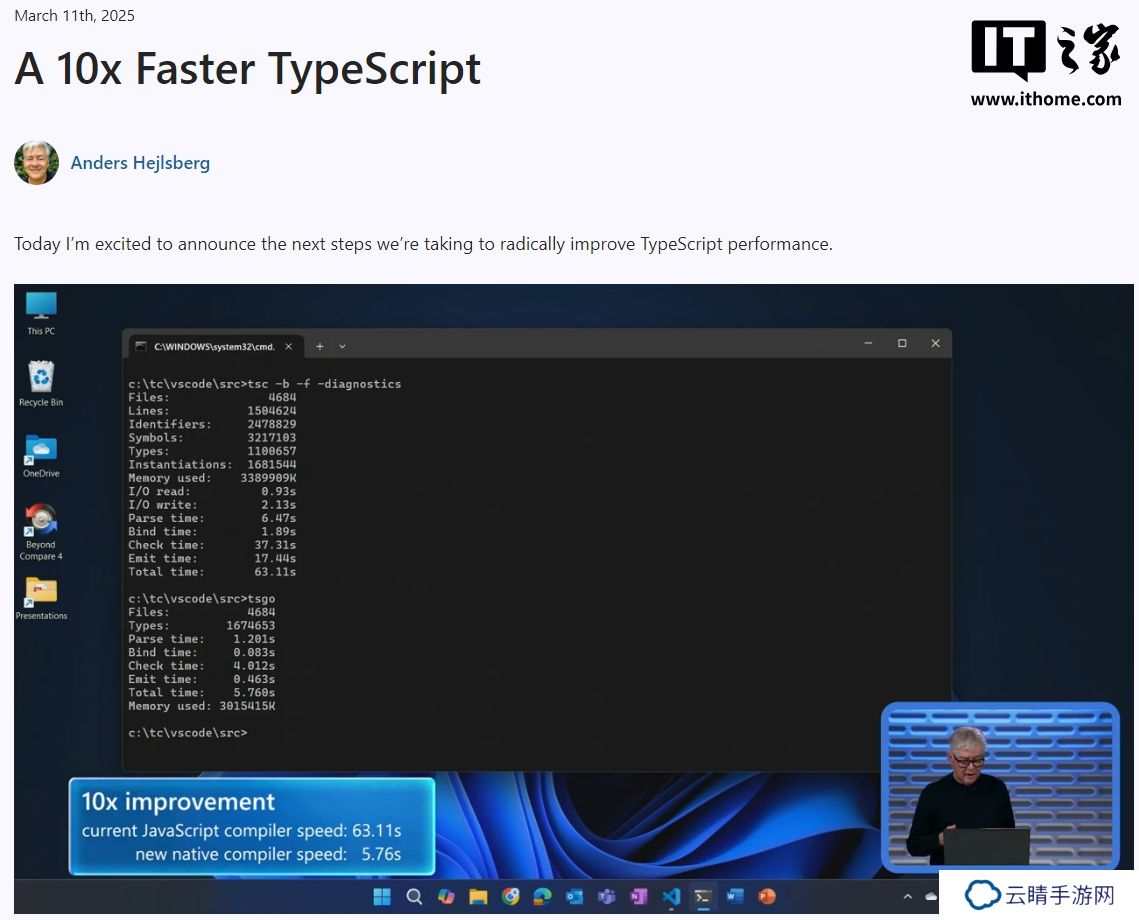Click 'current JavaScript compiler speed: 63.11s' text
1139x920 pixels.
pos(241,831)
